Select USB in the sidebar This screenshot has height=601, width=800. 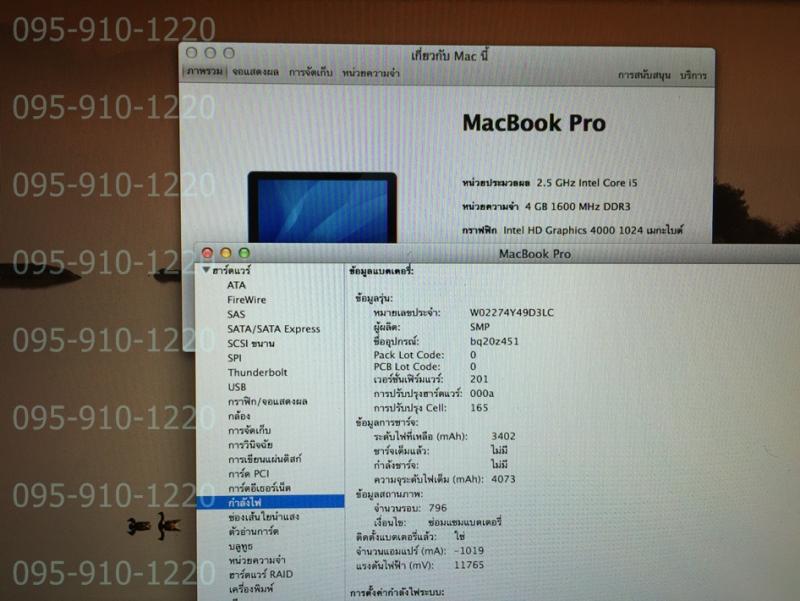coord(237,387)
